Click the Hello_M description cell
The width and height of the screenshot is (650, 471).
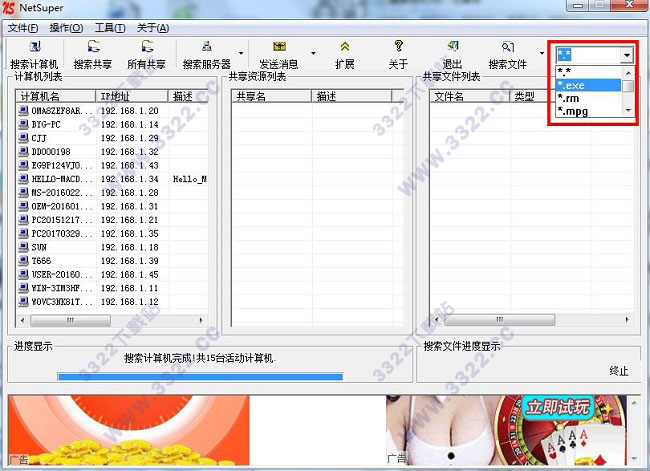tap(189, 179)
